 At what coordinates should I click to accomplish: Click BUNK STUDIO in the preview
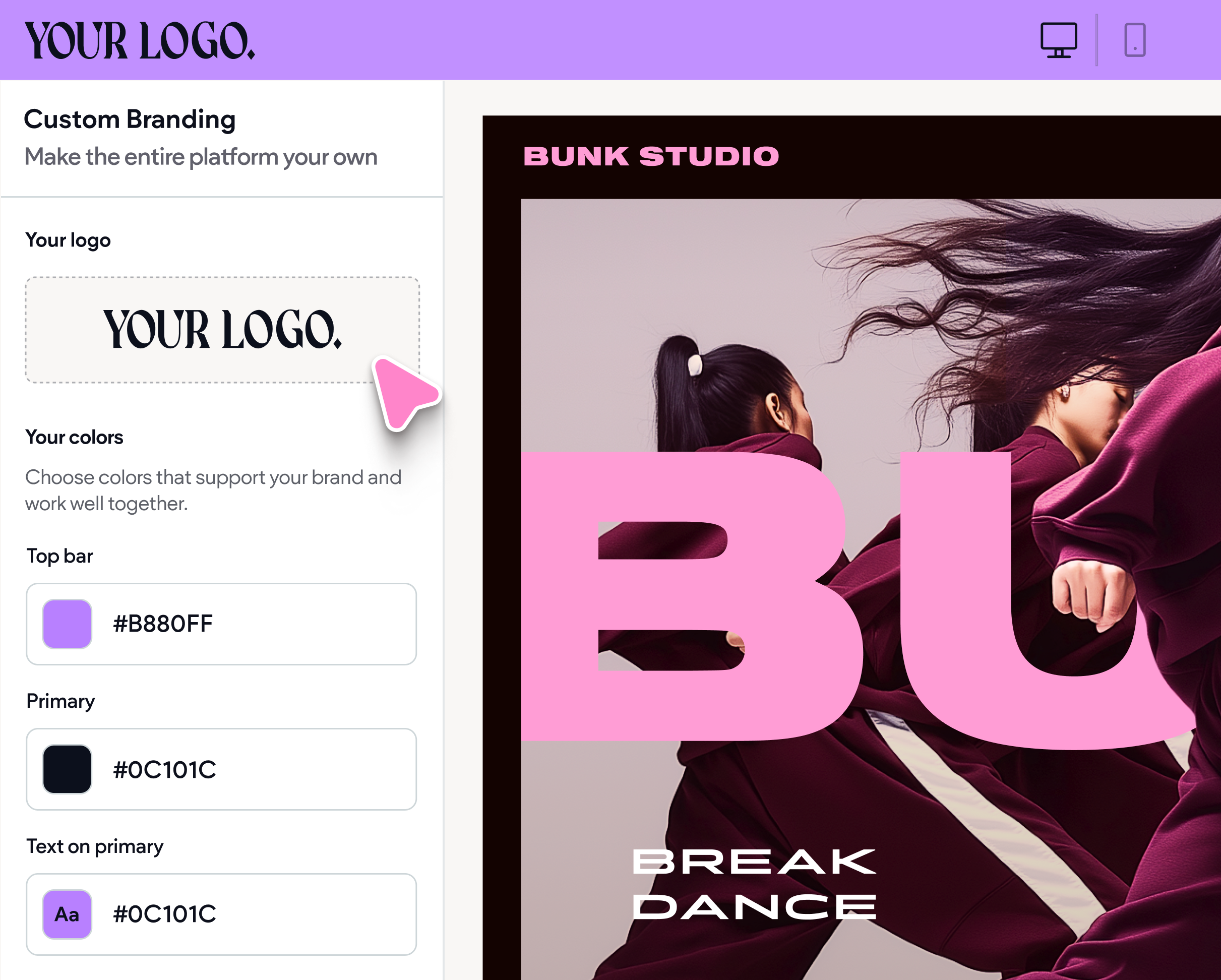651,156
